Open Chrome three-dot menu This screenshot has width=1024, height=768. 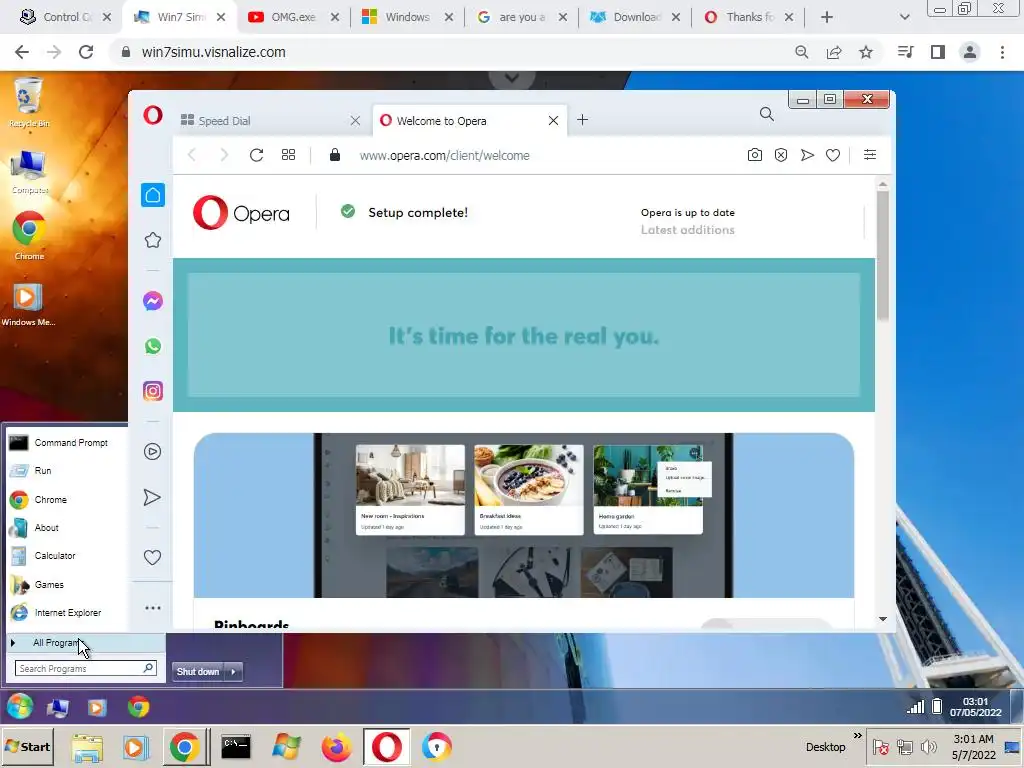pyautogui.click(x=1002, y=52)
